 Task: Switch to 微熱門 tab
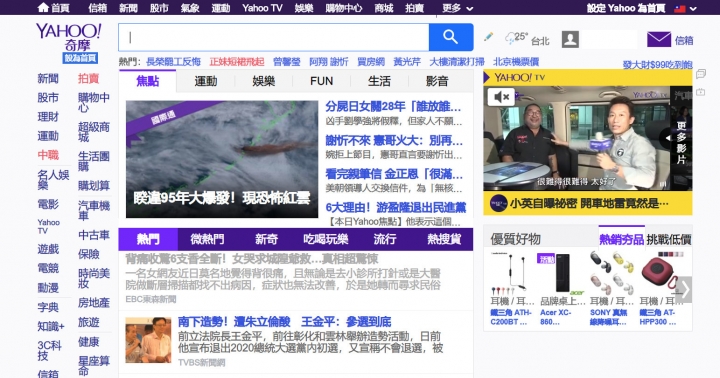pos(207,239)
